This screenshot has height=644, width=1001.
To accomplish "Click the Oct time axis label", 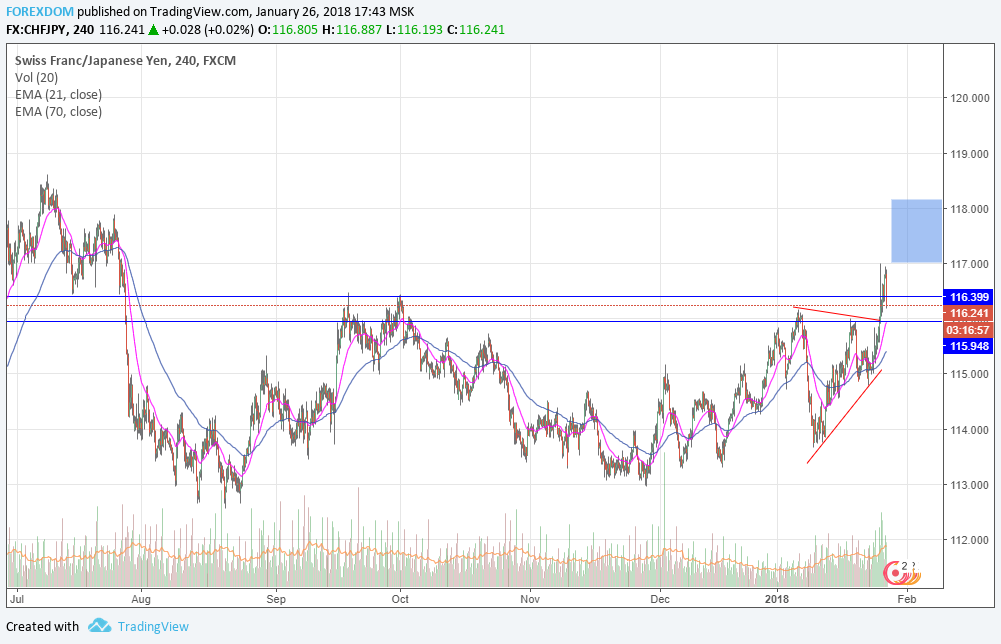I will click(x=400, y=599).
